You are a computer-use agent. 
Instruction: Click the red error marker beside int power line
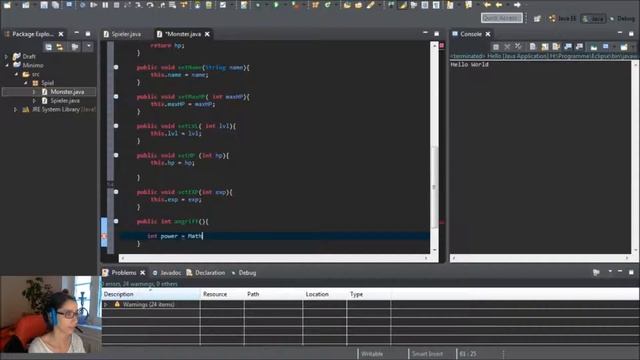104,236
